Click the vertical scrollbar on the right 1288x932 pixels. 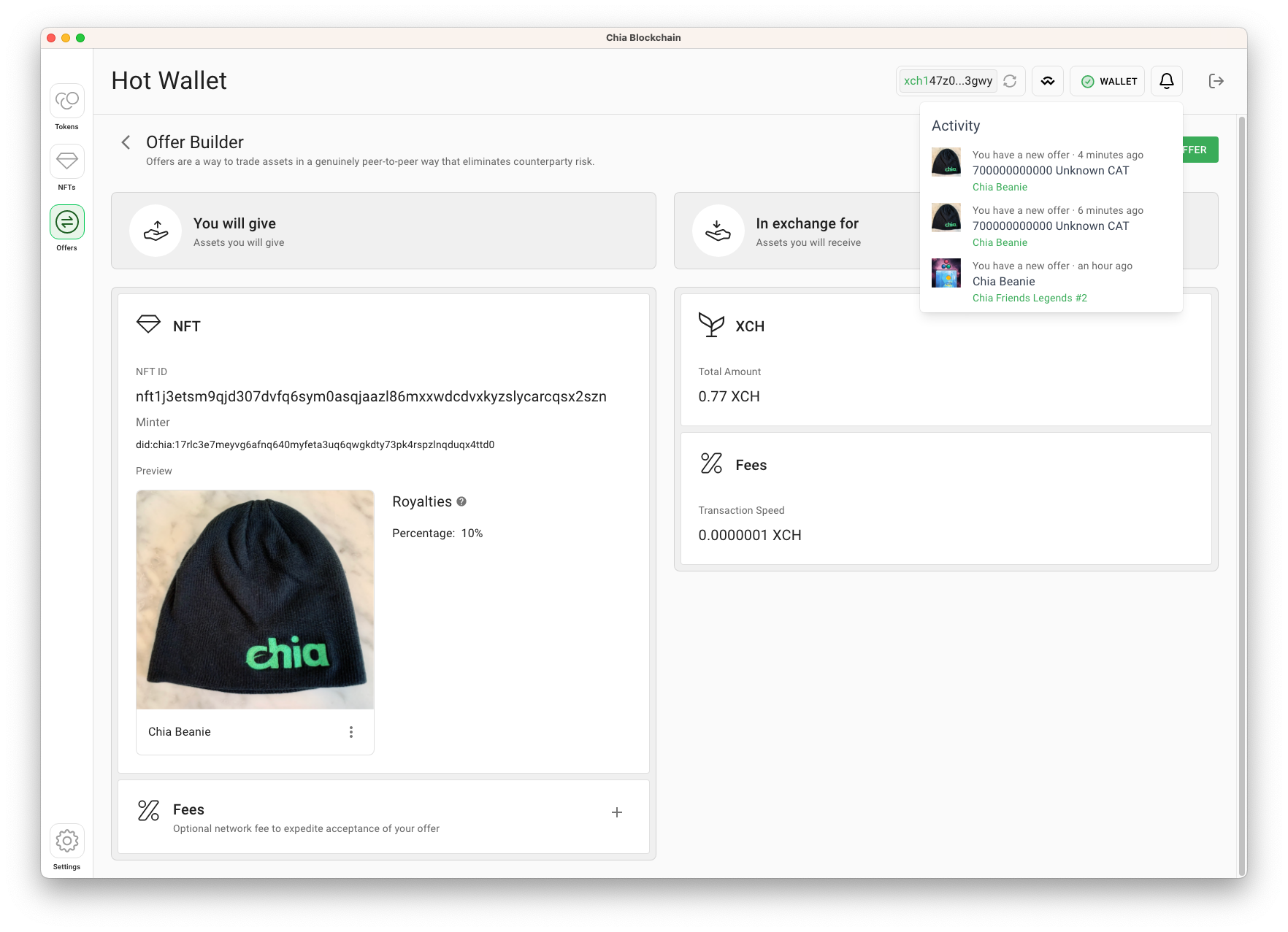(x=1242, y=496)
